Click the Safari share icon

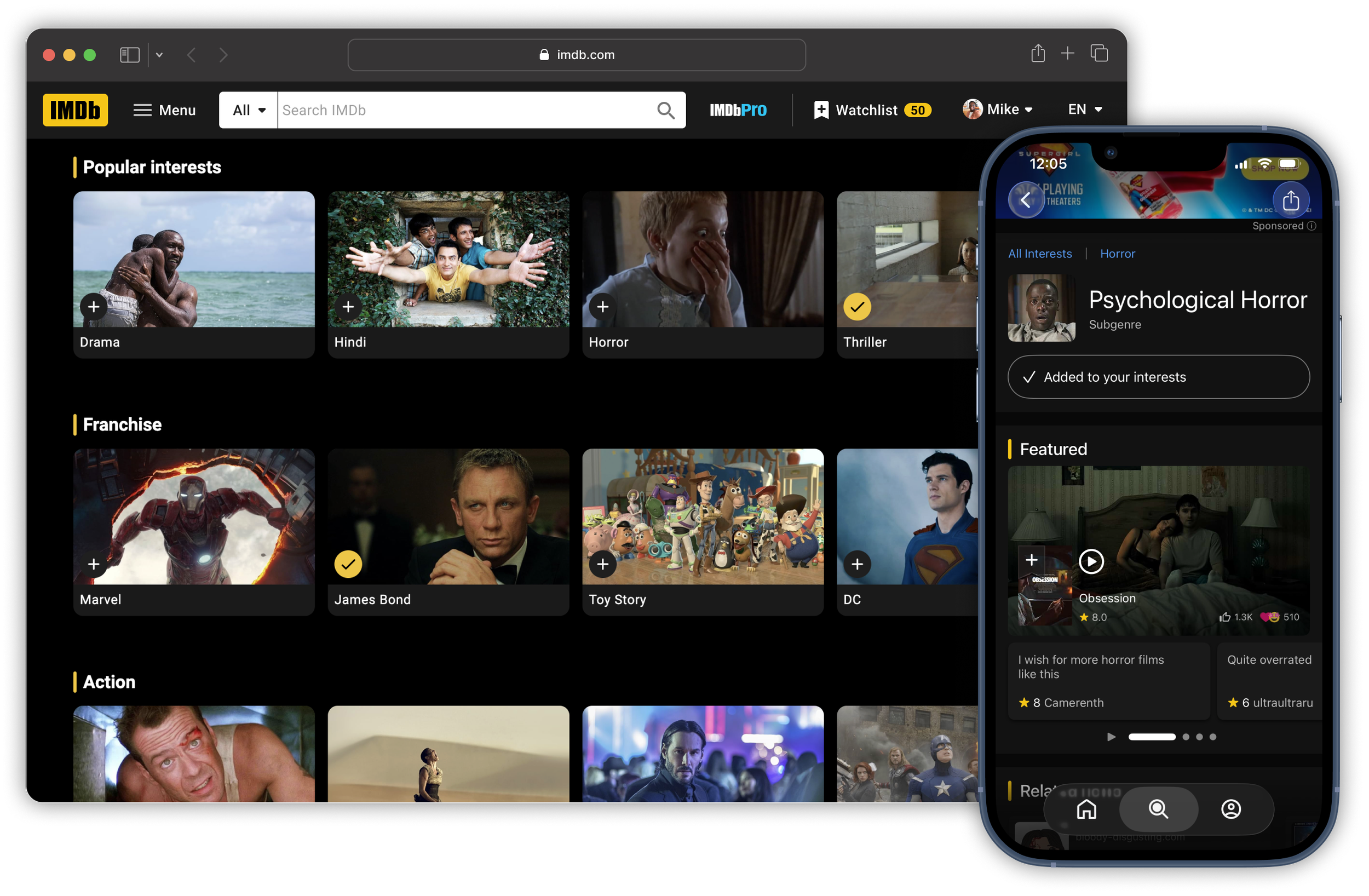(x=1038, y=53)
